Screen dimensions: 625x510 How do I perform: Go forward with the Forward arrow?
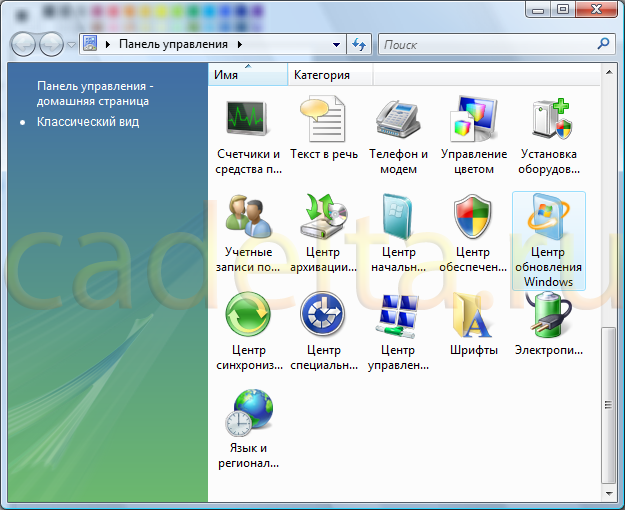point(51,44)
